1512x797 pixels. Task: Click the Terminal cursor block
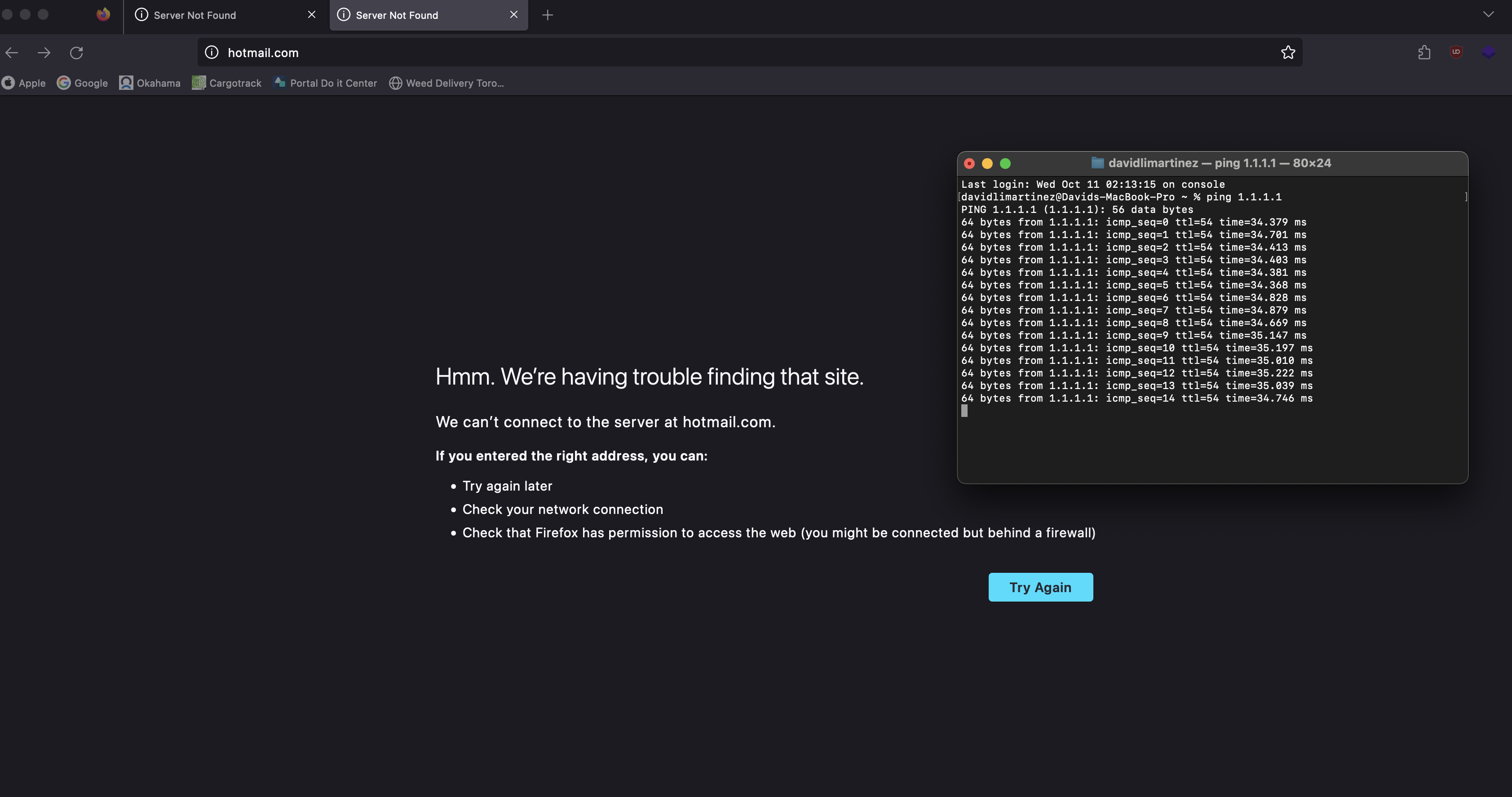[964, 412]
